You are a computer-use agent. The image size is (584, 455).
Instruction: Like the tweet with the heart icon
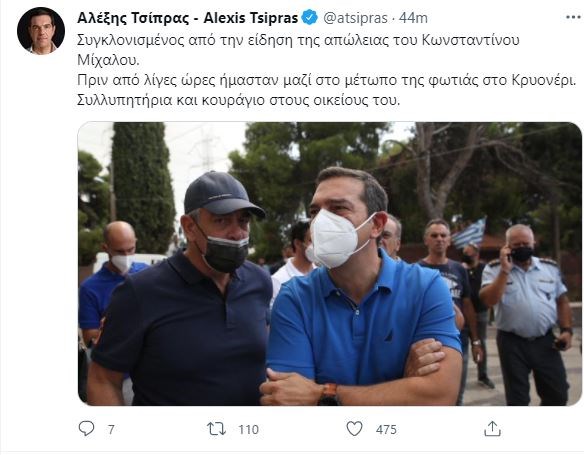(x=354, y=429)
